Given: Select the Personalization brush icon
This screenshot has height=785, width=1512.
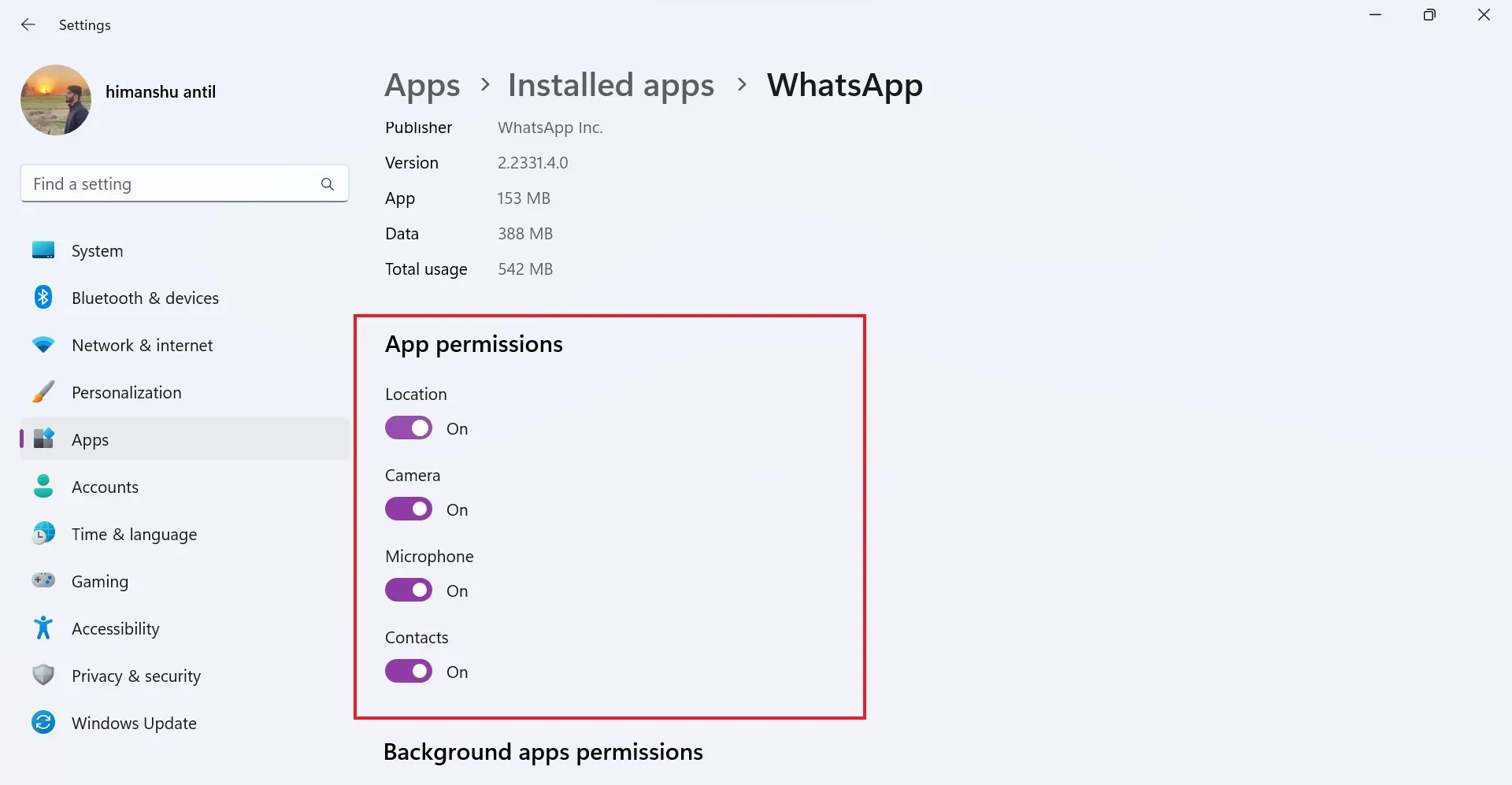Looking at the screenshot, I should 42,392.
